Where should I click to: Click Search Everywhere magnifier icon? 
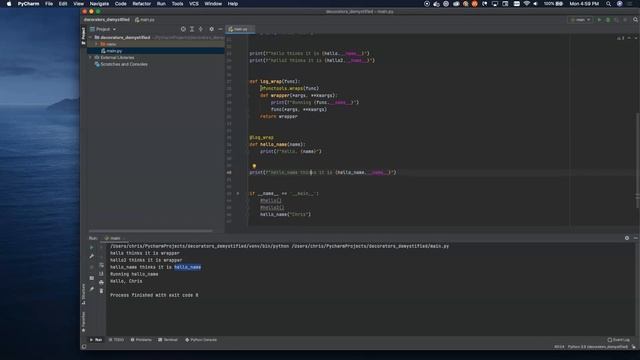tap(636, 20)
